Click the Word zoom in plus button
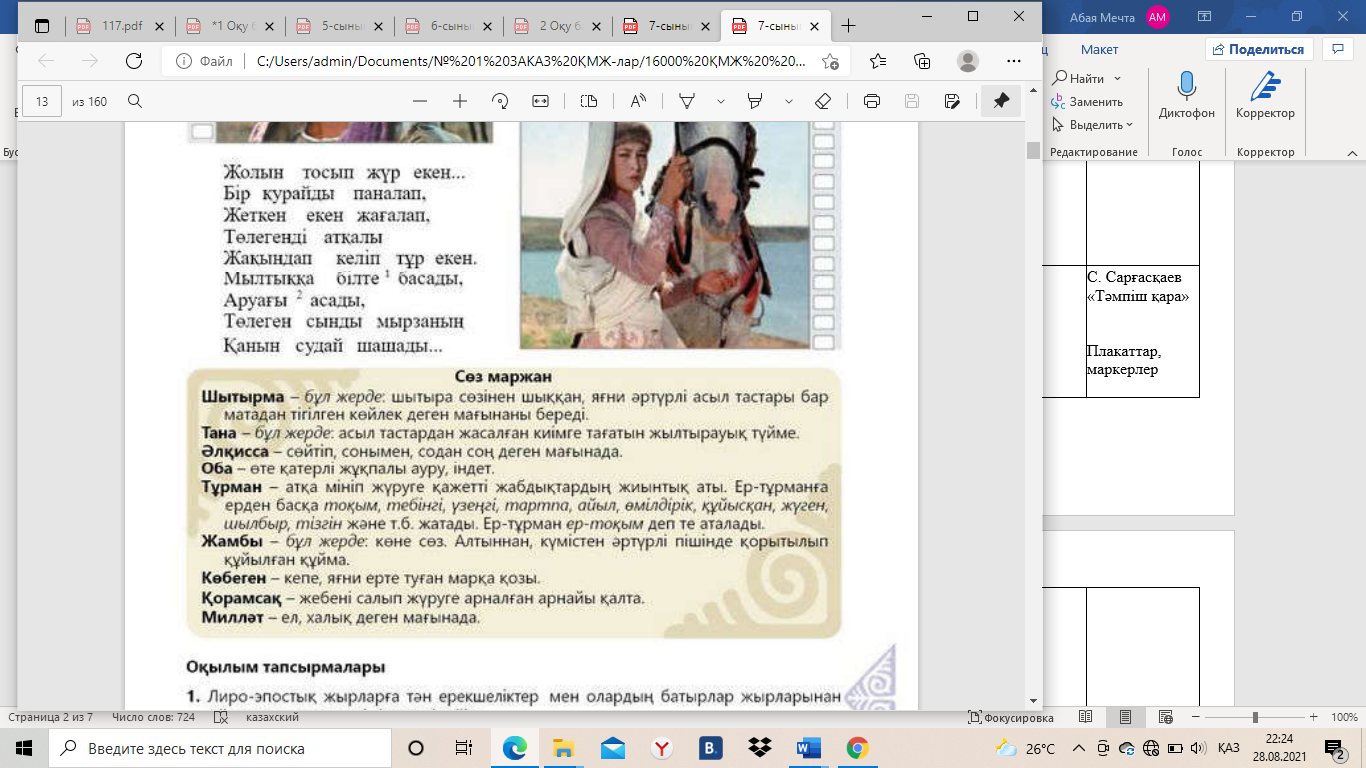Image resolution: width=1366 pixels, height=768 pixels. (1314, 718)
